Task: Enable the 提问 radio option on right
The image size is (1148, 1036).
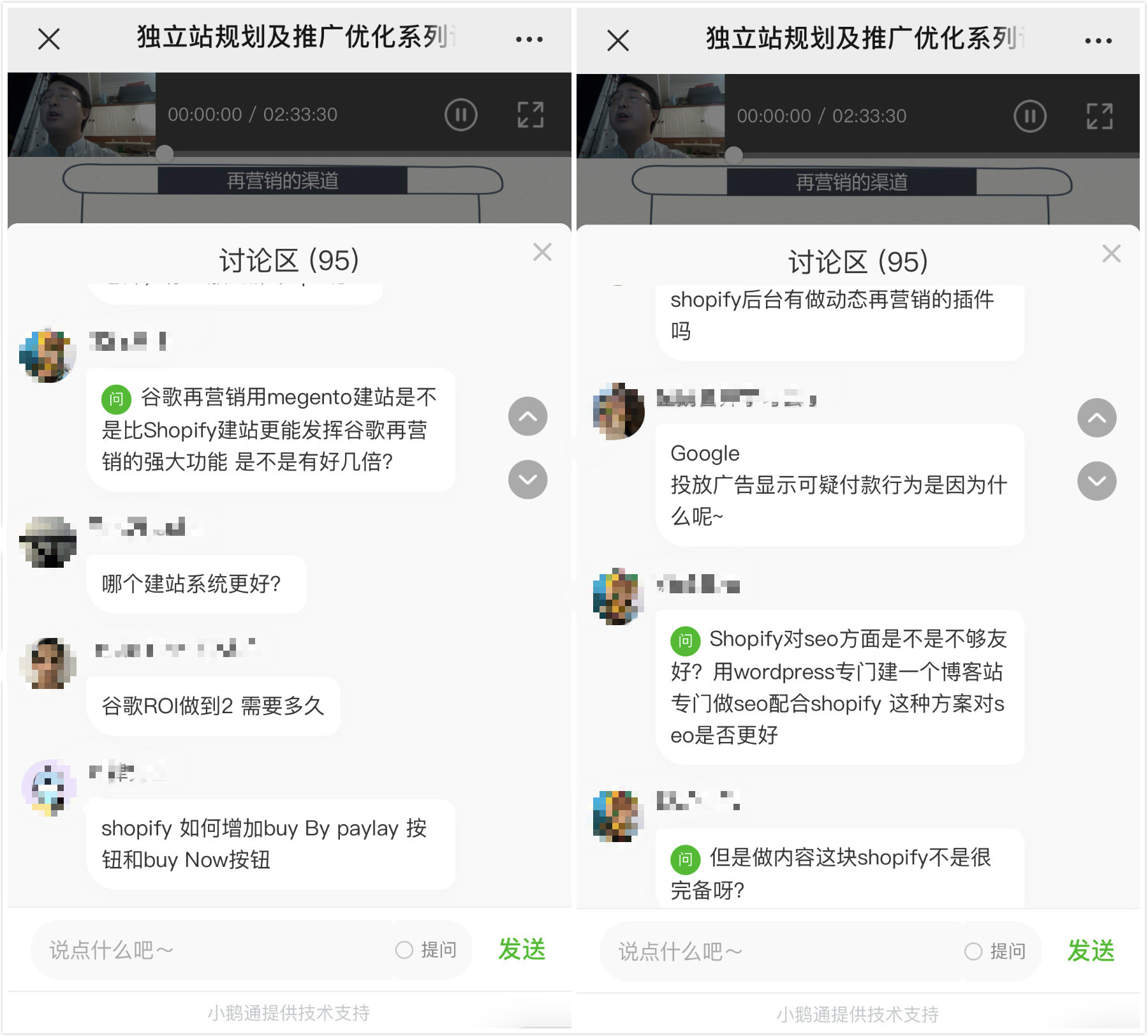Action: (973, 951)
